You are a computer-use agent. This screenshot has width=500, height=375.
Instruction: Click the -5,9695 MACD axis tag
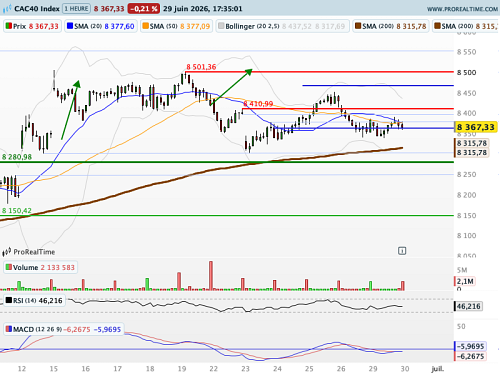[470, 346]
